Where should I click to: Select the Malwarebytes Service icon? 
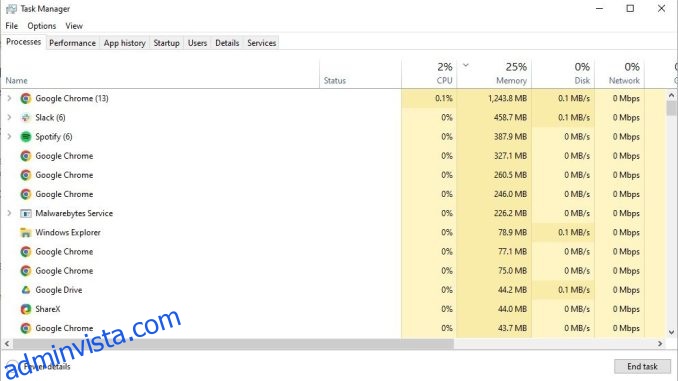coord(26,214)
